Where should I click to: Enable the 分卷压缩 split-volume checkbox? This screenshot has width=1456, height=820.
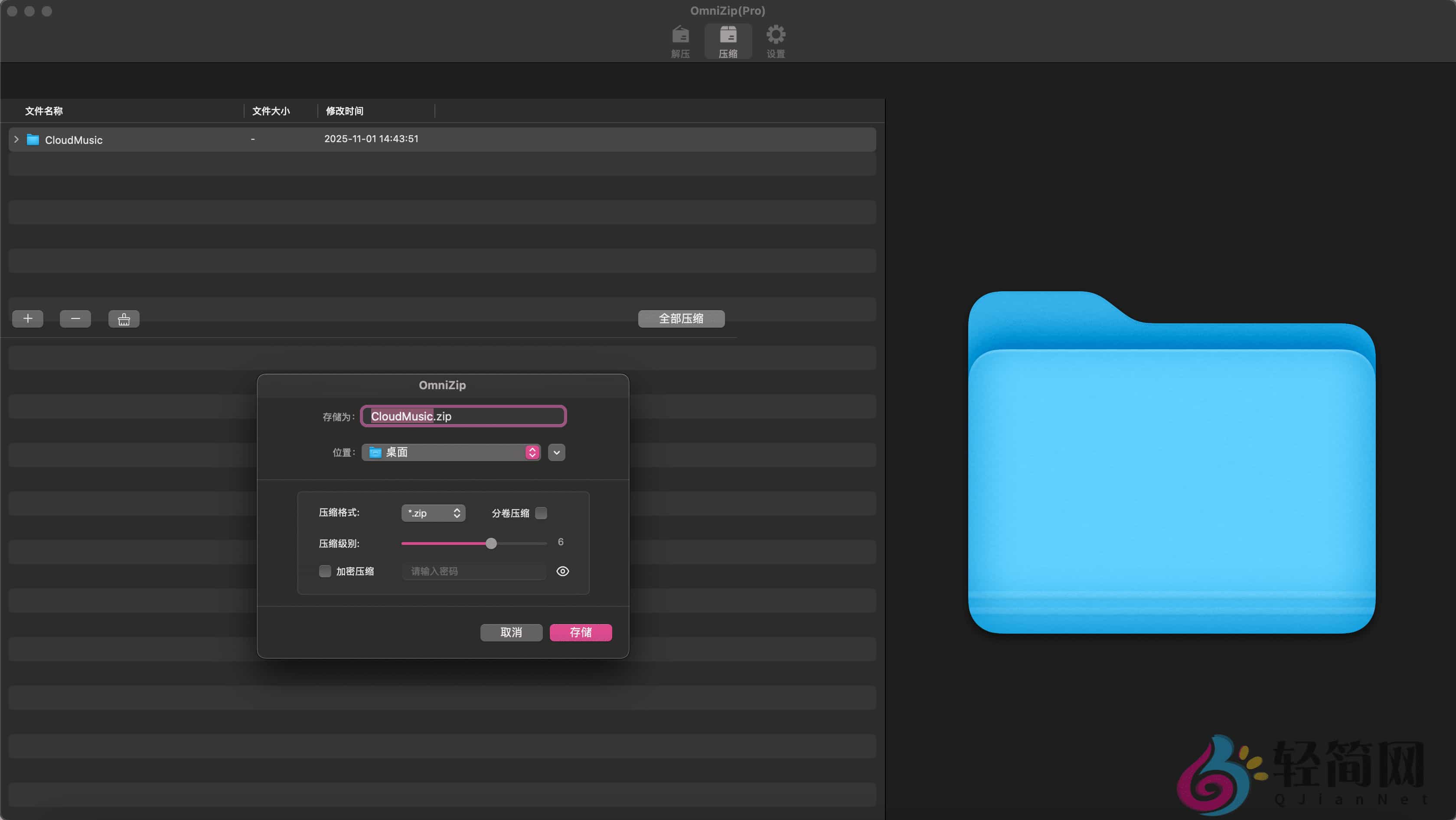click(541, 513)
